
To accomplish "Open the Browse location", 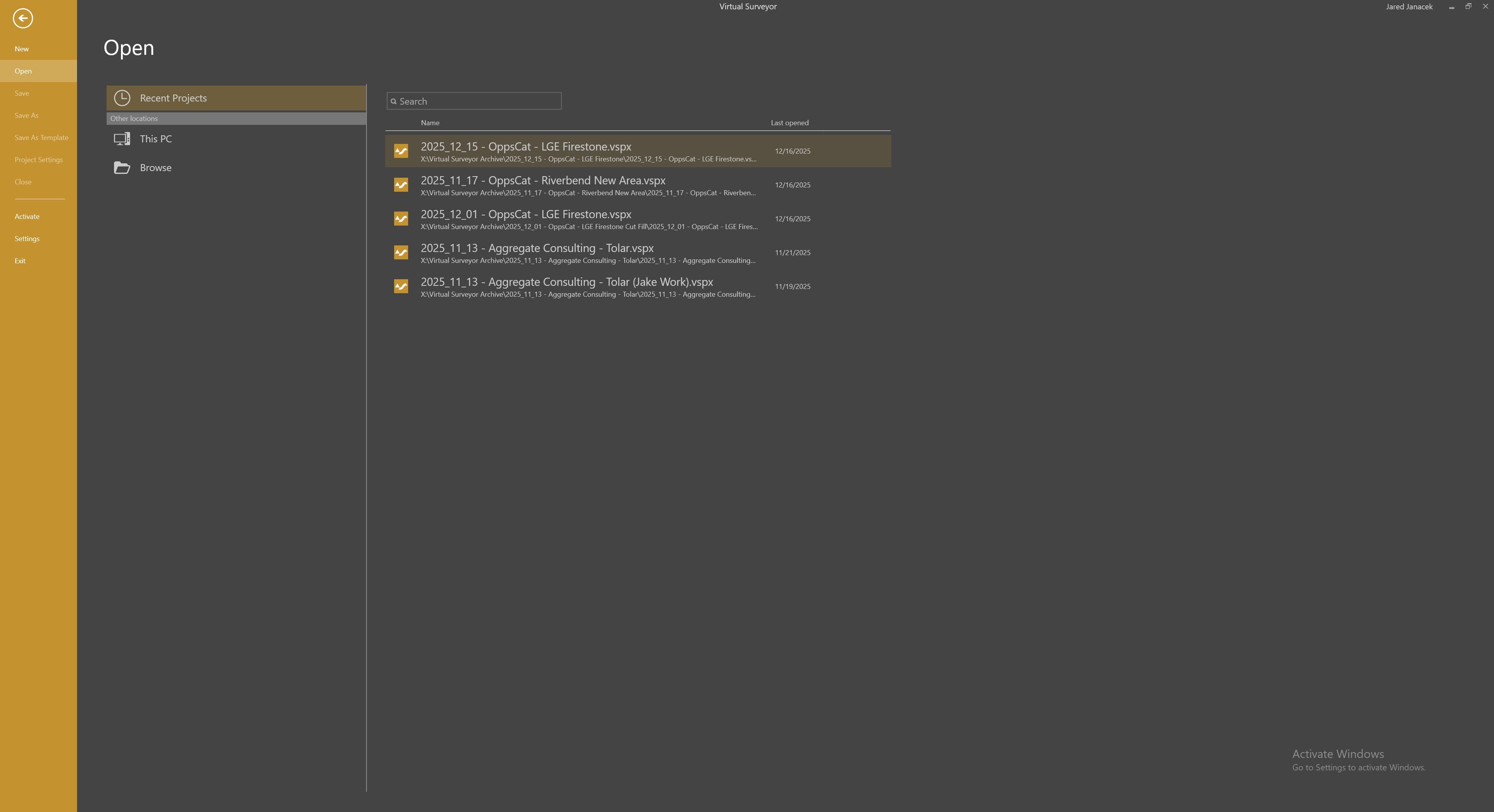I will 236,168.
